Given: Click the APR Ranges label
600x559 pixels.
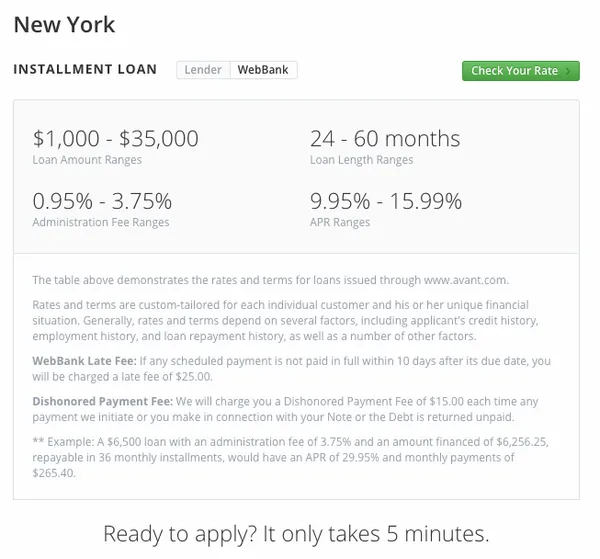Looking at the screenshot, I should point(340,222).
